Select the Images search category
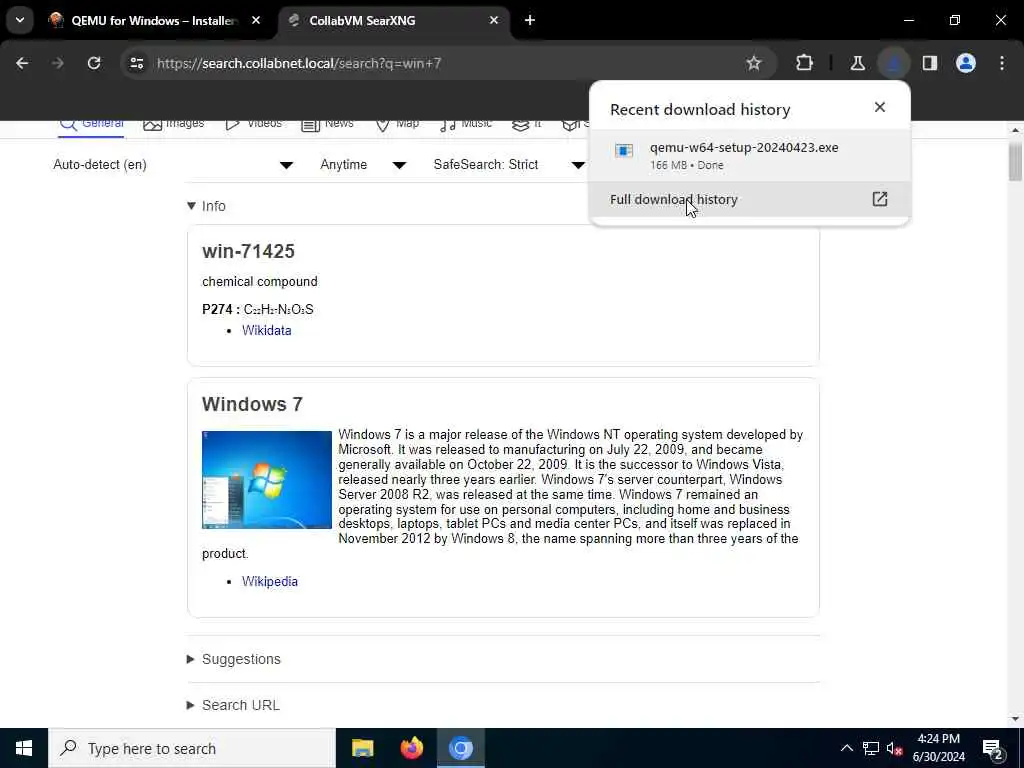Image resolution: width=1024 pixels, height=768 pixels. 174,123
